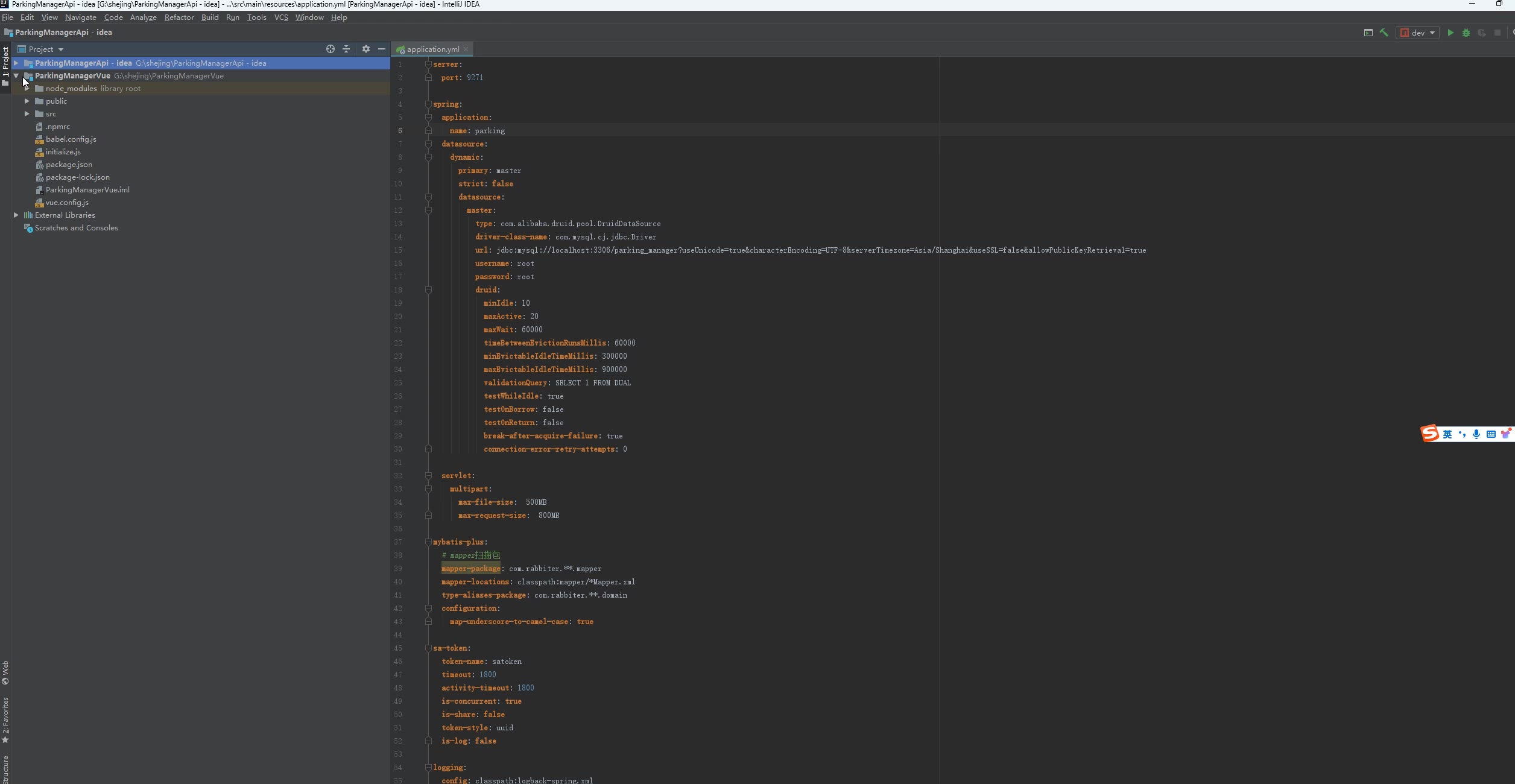Open the VCS menu
Viewport: 1515px width, 784px height.
(281, 17)
